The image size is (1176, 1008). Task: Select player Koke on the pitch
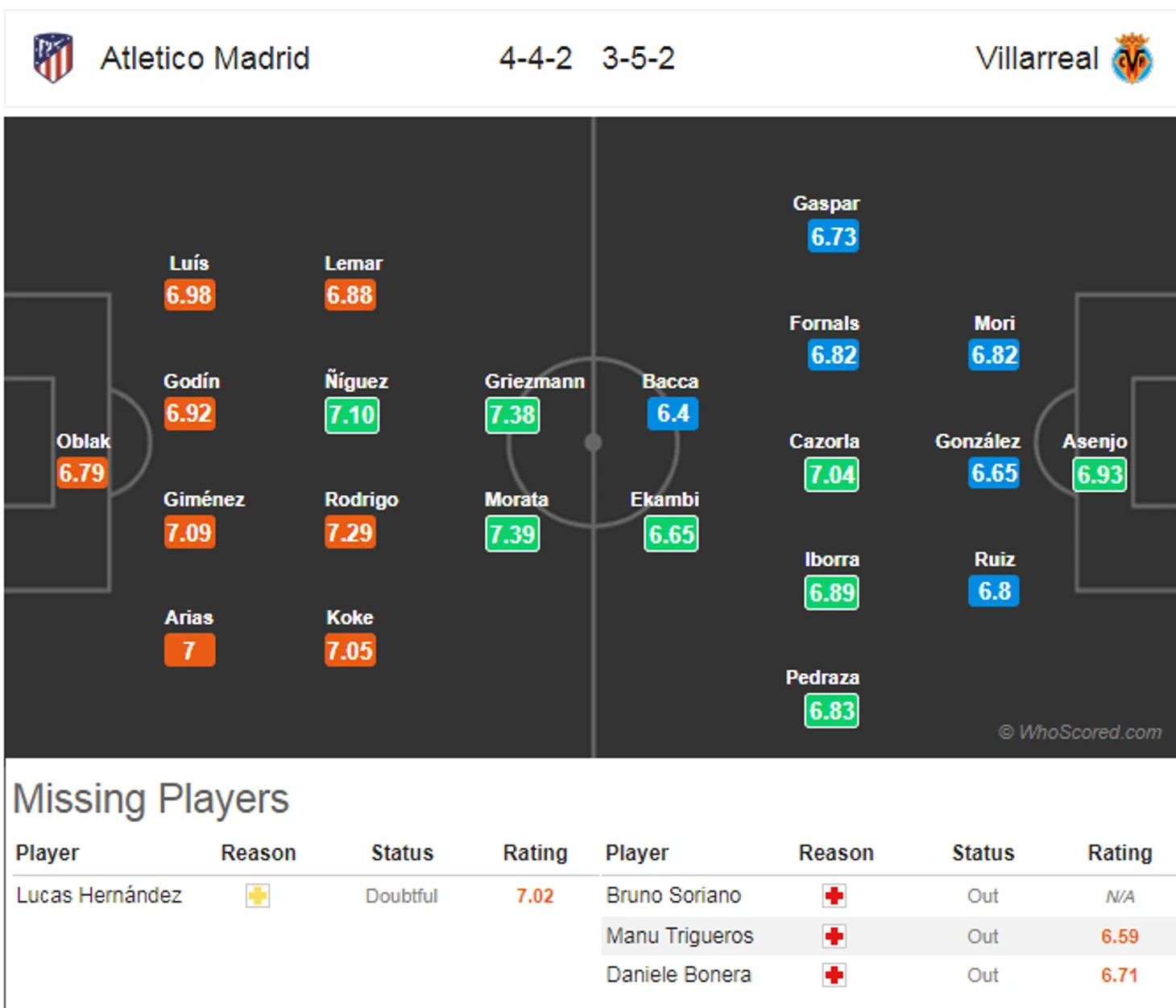[x=350, y=618]
